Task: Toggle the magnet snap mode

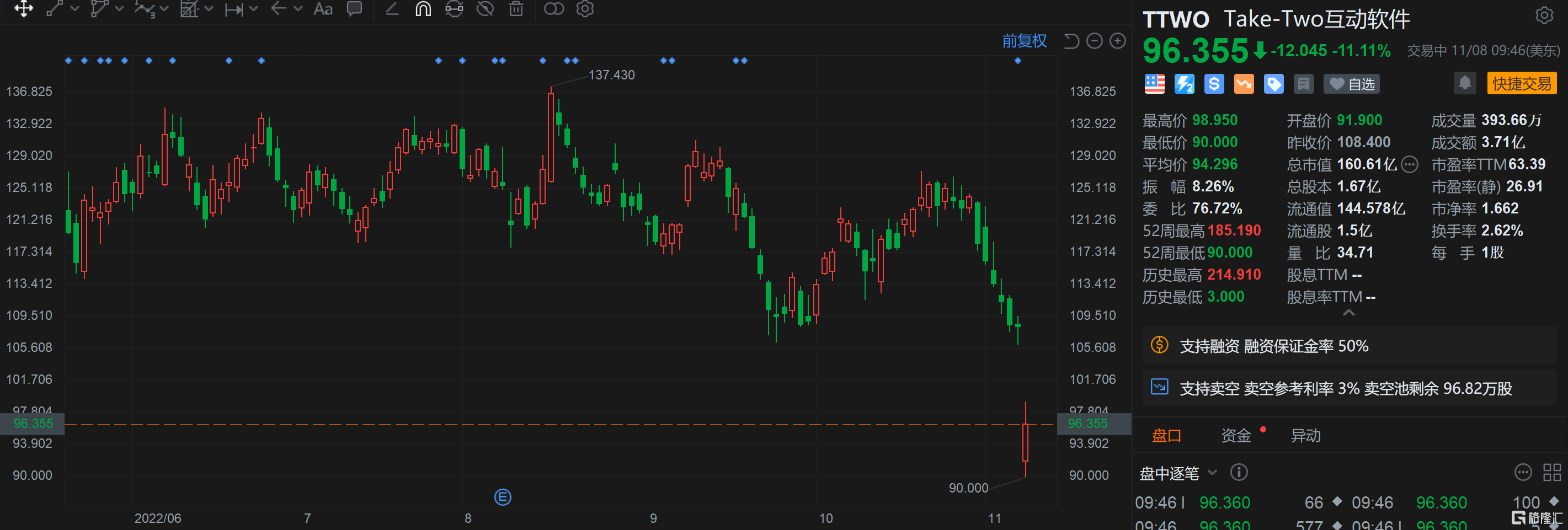Action: (423, 8)
